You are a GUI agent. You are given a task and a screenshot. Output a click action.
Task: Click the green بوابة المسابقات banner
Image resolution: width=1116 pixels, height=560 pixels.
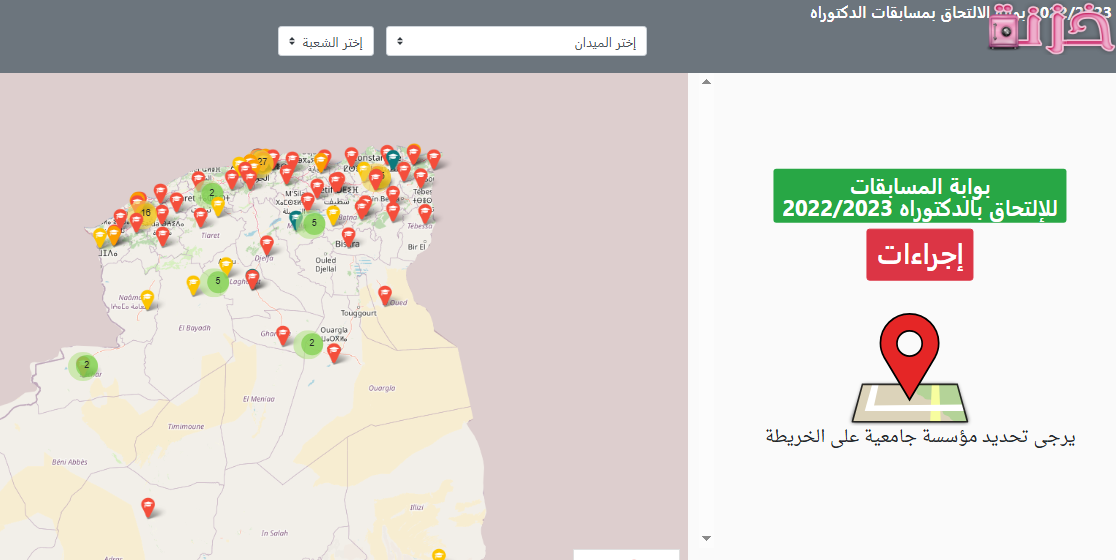point(919,196)
